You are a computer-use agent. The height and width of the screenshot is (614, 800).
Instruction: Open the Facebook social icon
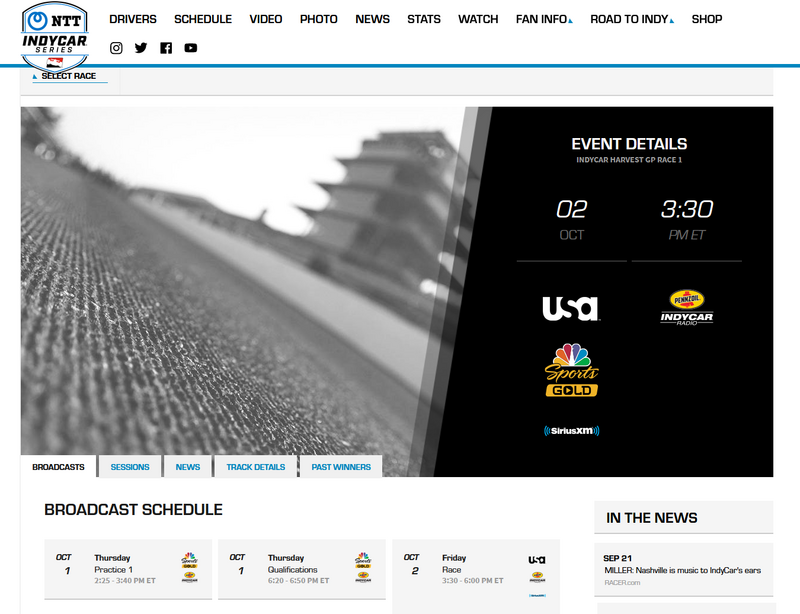tap(166, 48)
